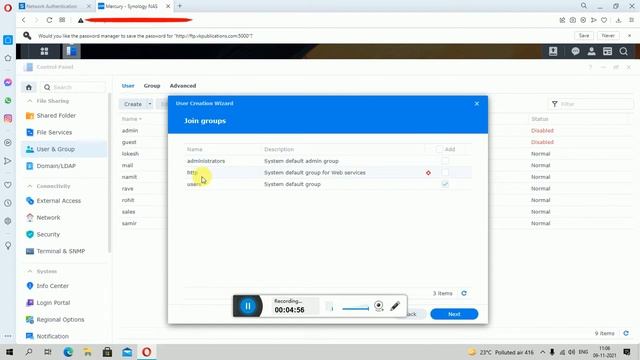Open External Access in the sidebar
This screenshot has width=640, height=360.
point(58,201)
